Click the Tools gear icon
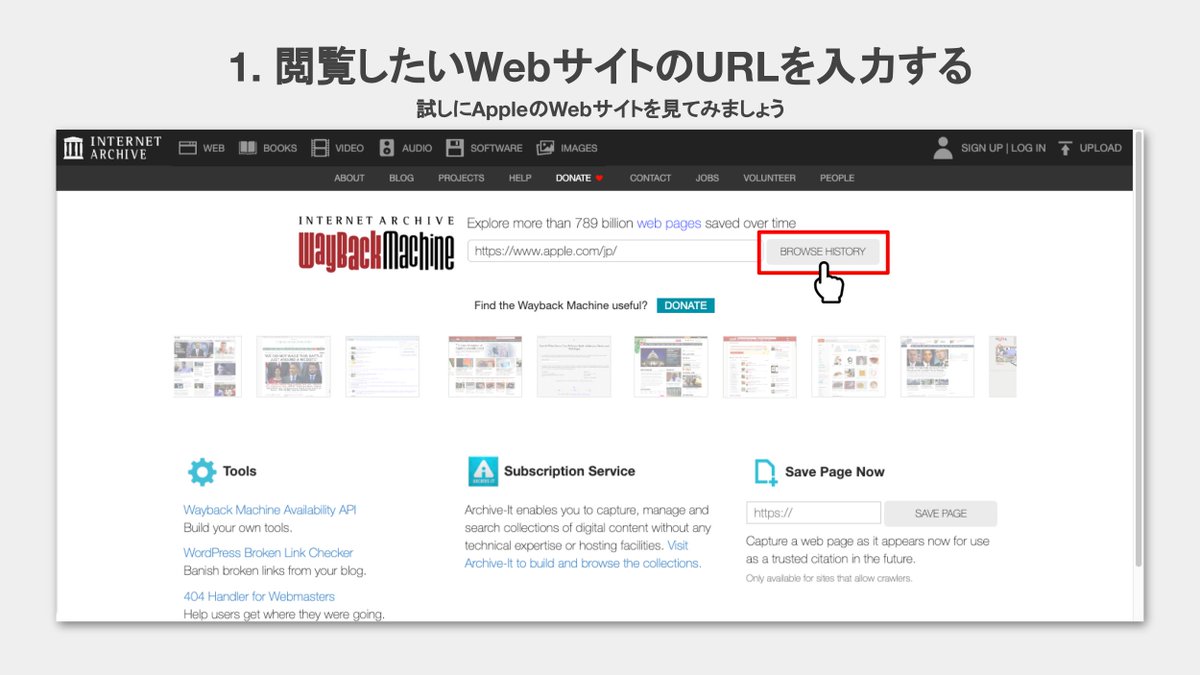 click(x=202, y=471)
